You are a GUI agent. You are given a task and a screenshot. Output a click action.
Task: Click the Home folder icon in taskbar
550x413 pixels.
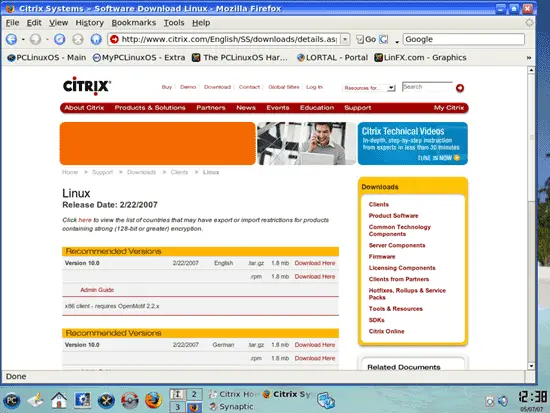[x=59, y=400]
